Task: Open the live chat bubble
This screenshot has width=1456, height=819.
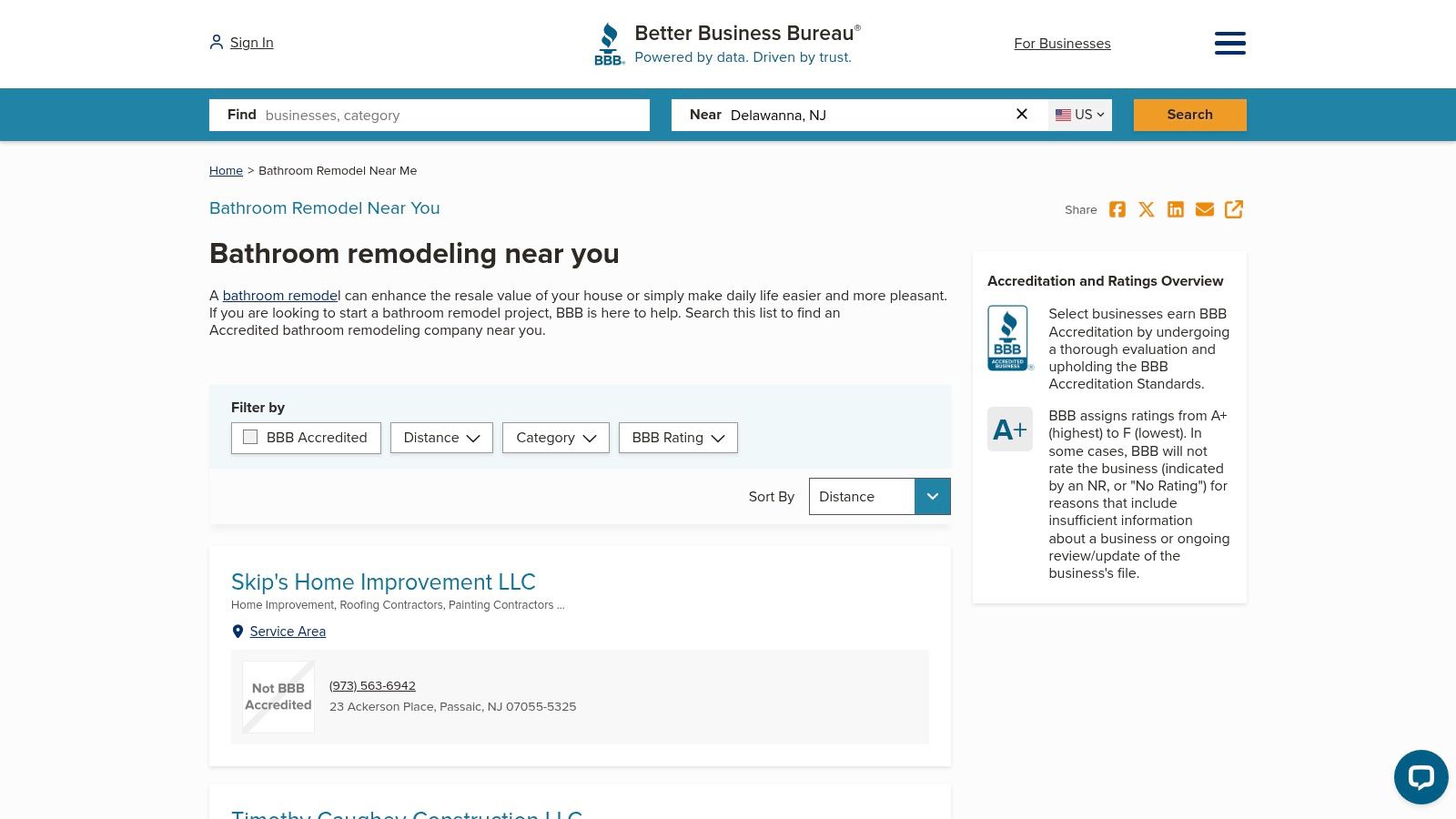Action: pos(1421,777)
